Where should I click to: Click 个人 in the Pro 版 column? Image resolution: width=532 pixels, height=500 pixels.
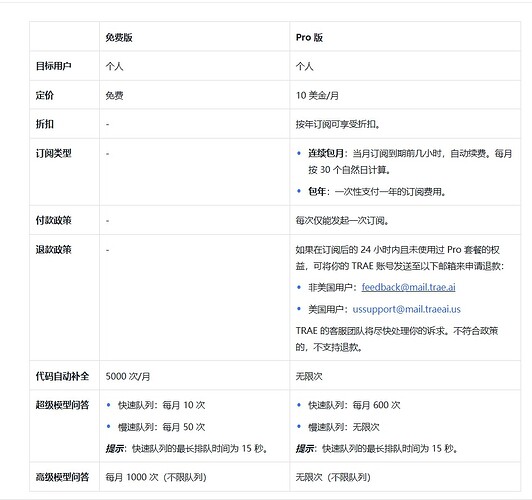(x=305, y=66)
